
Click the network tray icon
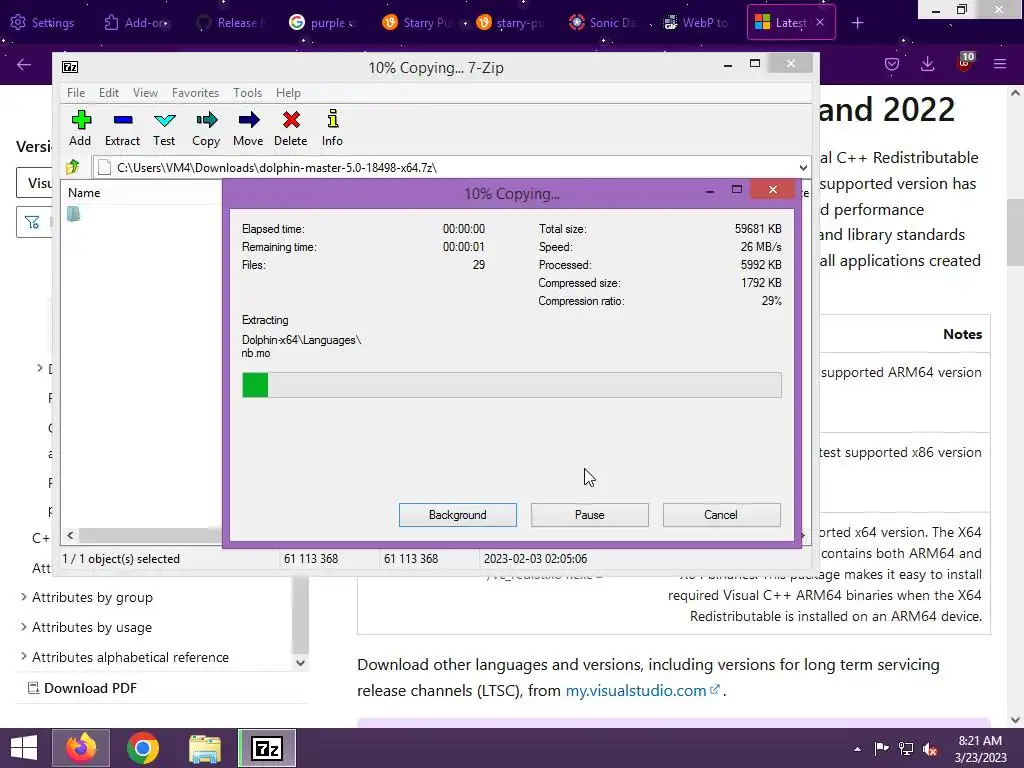coord(906,749)
